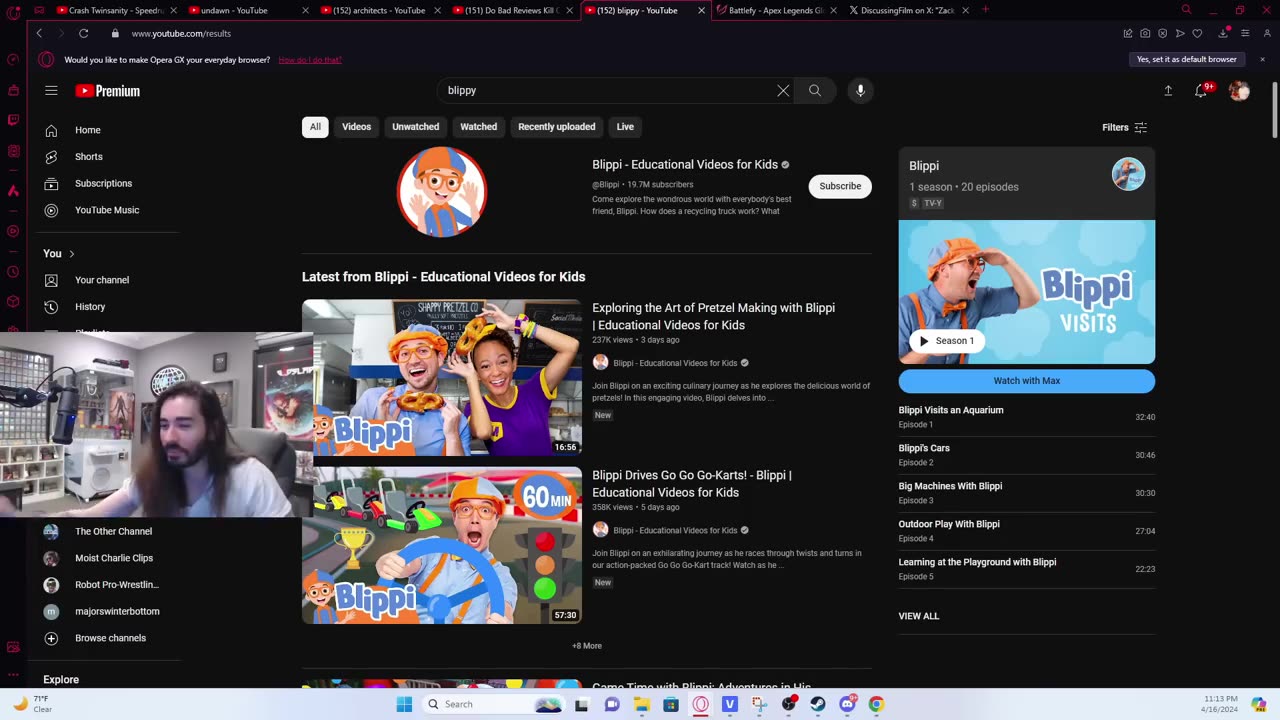
Task: Play Season 1 of Blippi
Action: click(946, 341)
